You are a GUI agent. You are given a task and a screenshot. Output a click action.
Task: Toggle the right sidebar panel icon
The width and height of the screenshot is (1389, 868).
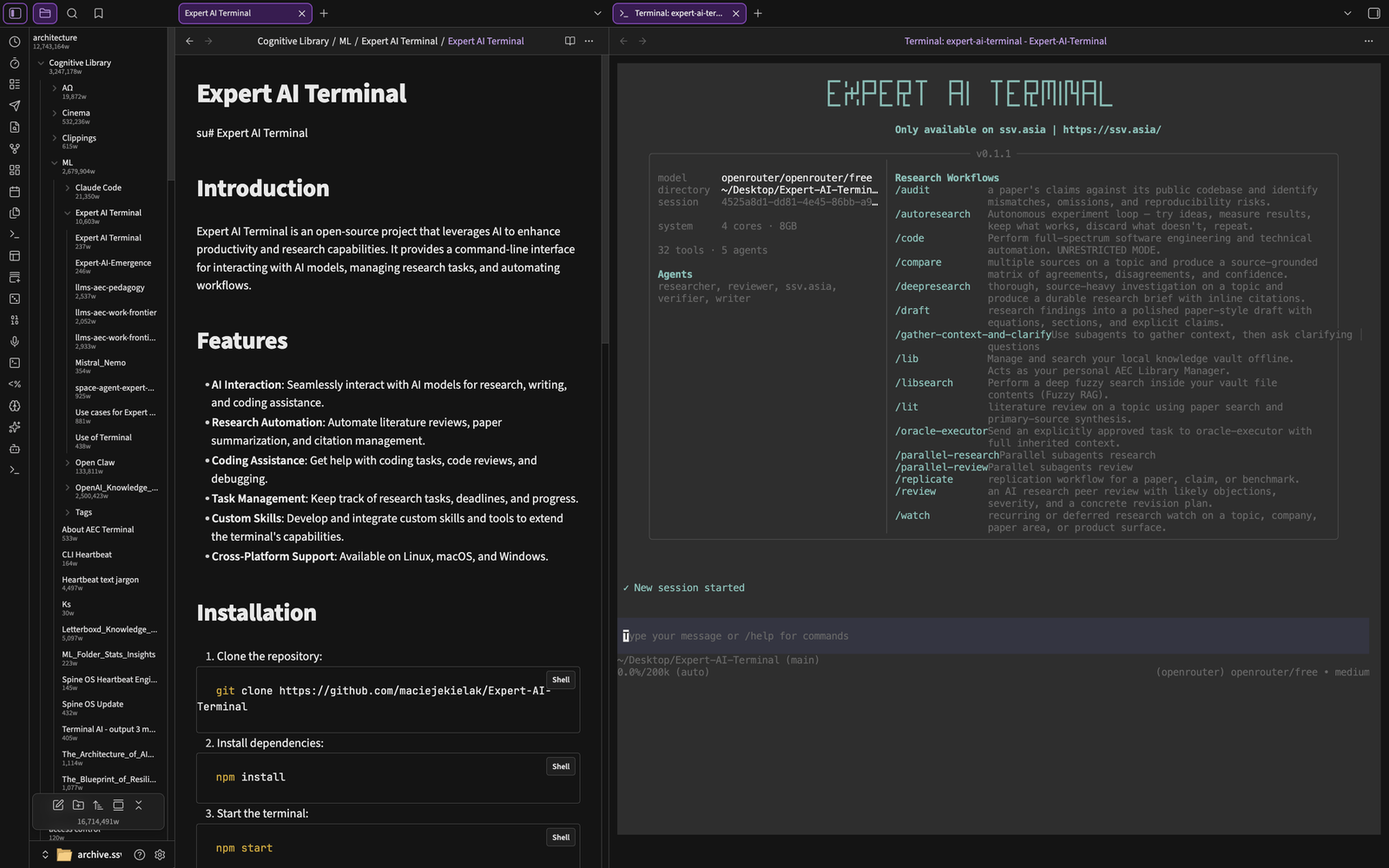coord(1373,13)
